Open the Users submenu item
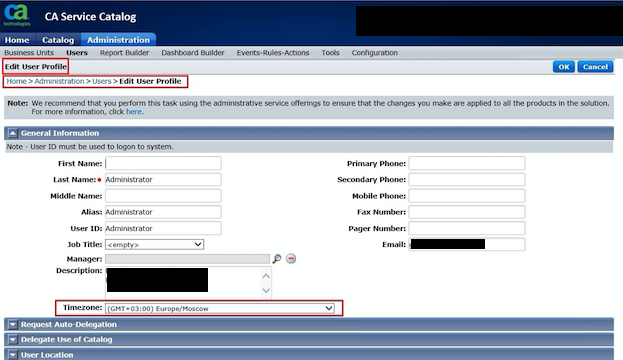Screen dimensions: 623x360 pos(77,53)
